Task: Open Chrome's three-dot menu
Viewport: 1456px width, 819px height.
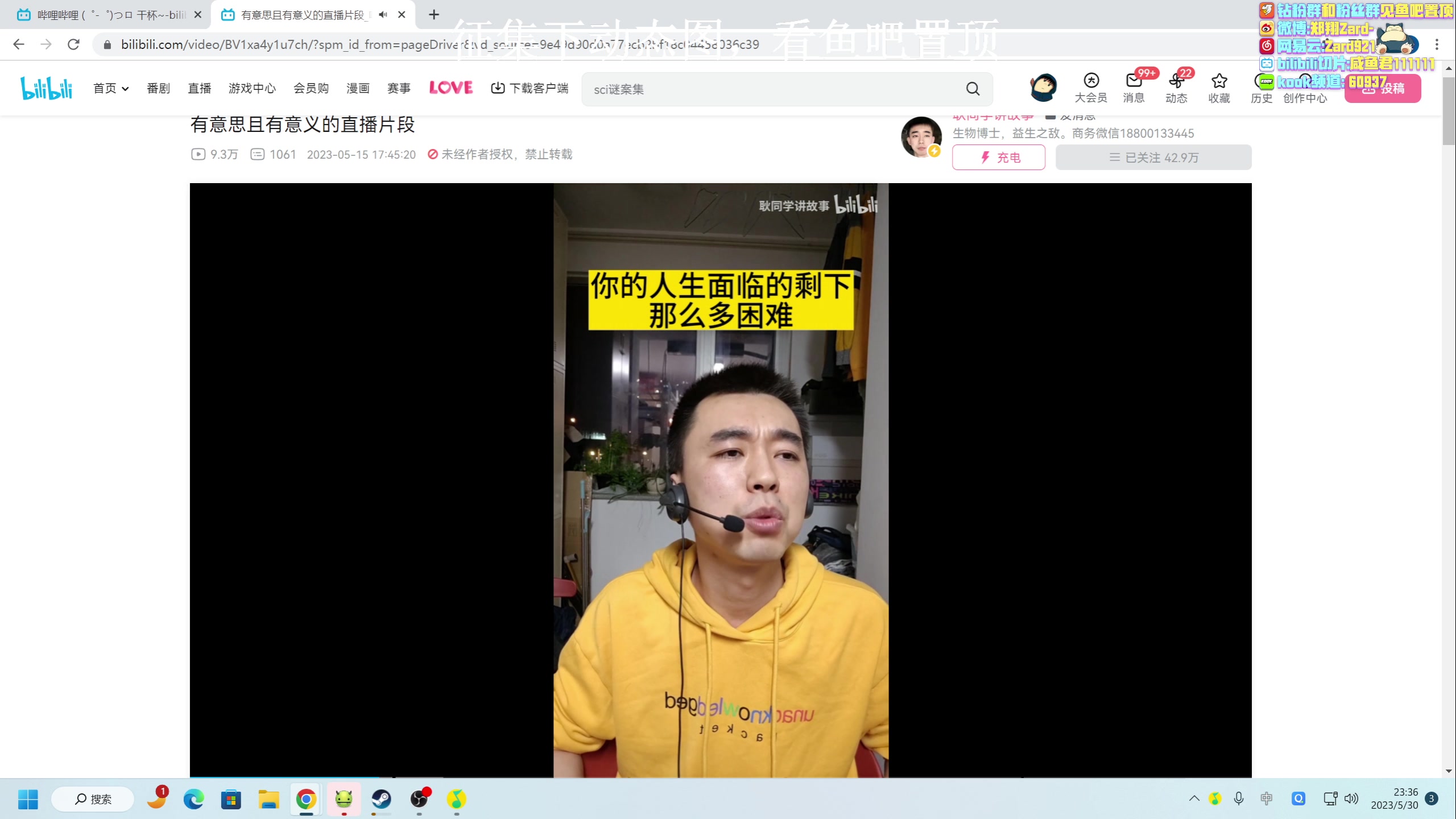Action: [1437, 44]
